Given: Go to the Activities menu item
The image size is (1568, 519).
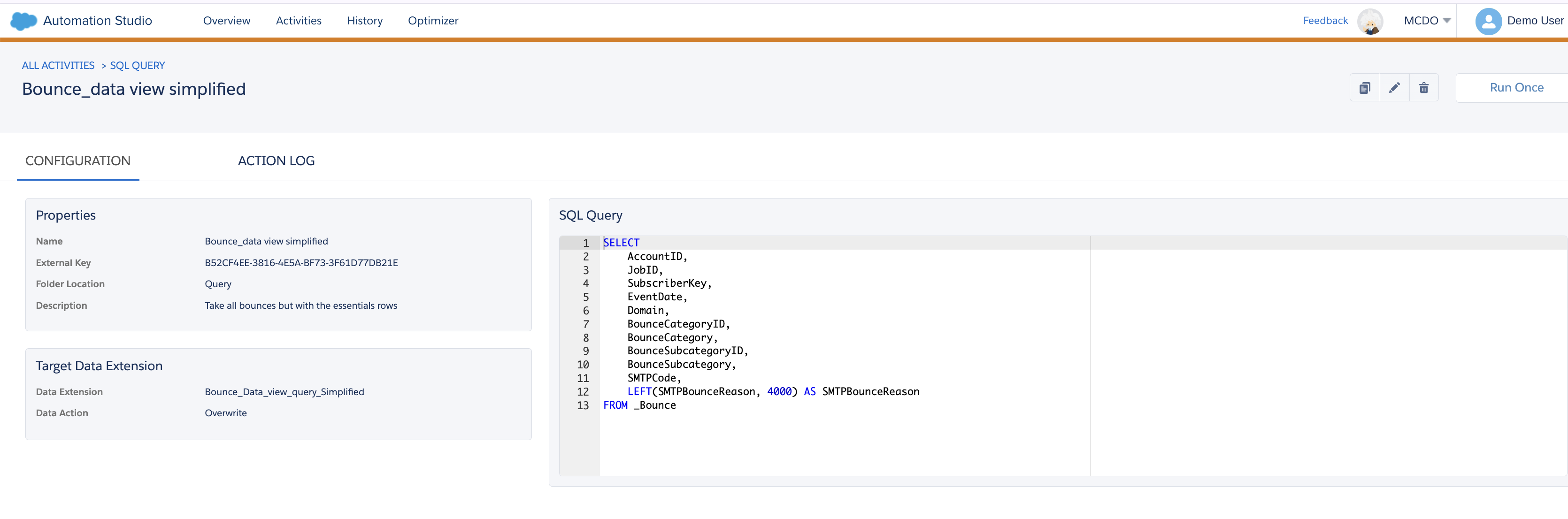Looking at the screenshot, I should click(x=298, y=21).
